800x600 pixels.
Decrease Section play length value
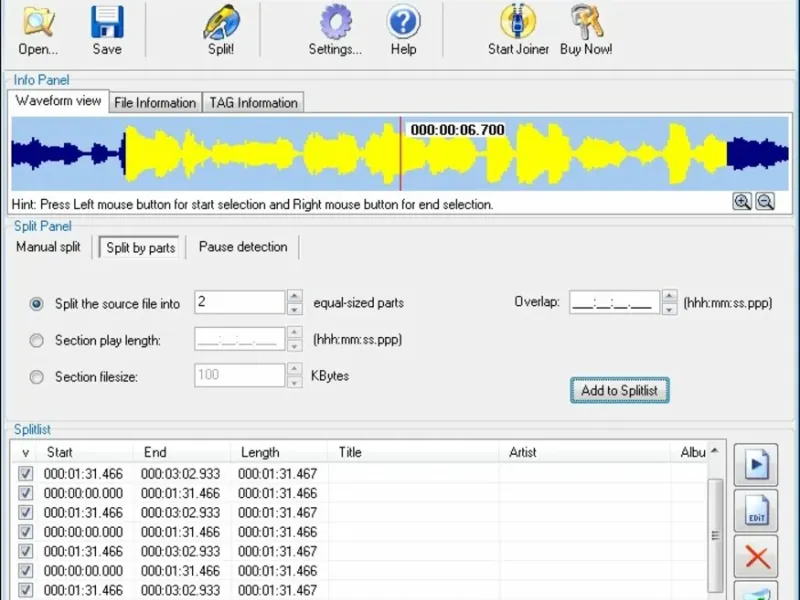coord(294,345)
